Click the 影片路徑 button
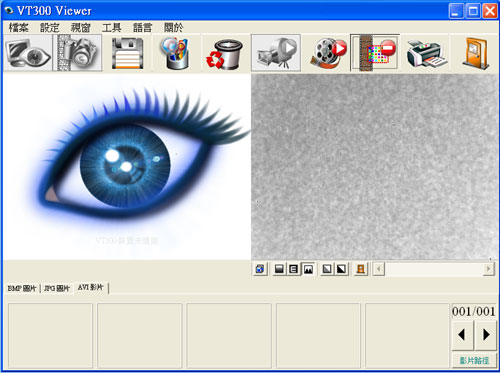This screenshot has height=373, width=500. point(474,360)
